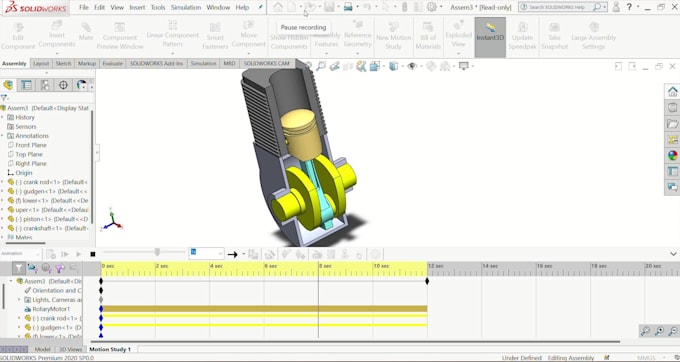The width and height of the screenshot is (680, 362).
Task: Open the Appearances task pane icon
Action: coord(673,155)
